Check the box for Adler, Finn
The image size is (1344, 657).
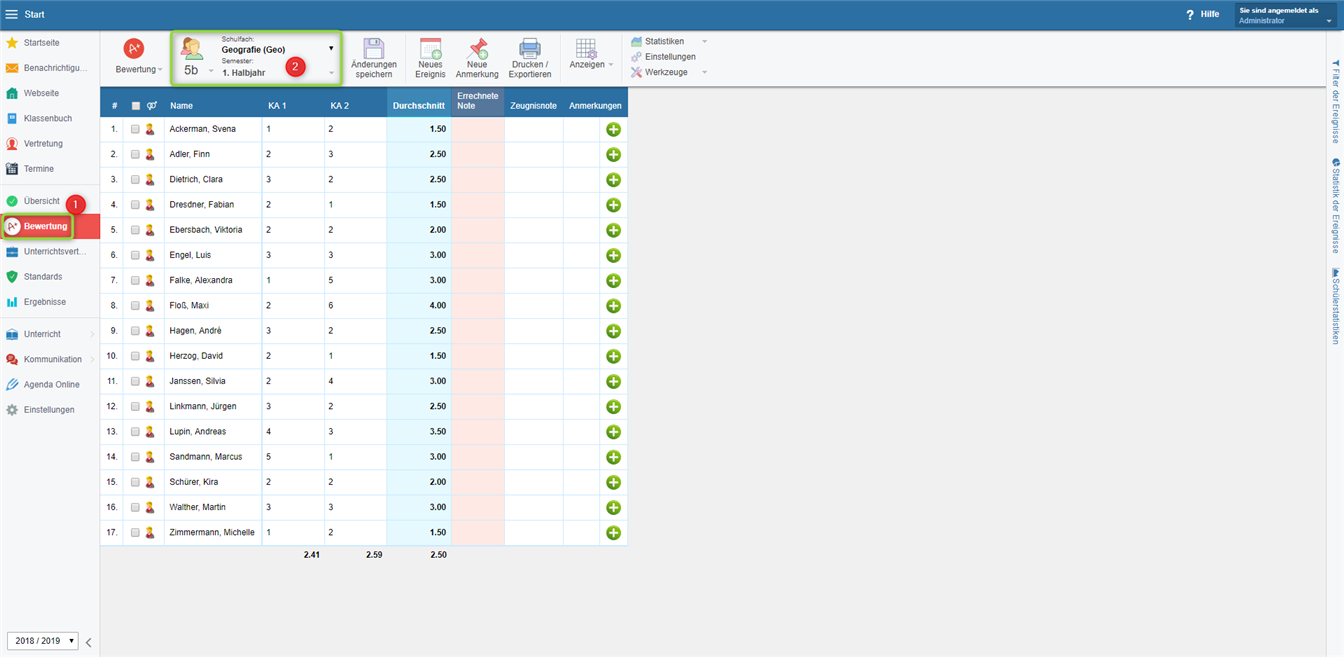click(136, 154)
